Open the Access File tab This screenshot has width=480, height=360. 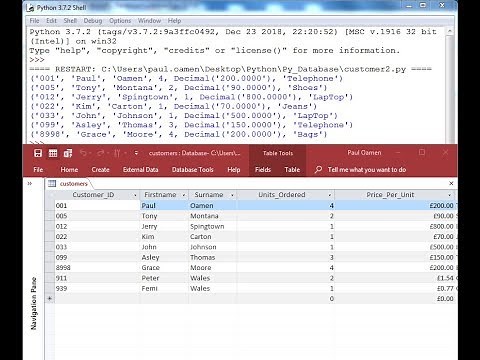click(x=38, y=169)
